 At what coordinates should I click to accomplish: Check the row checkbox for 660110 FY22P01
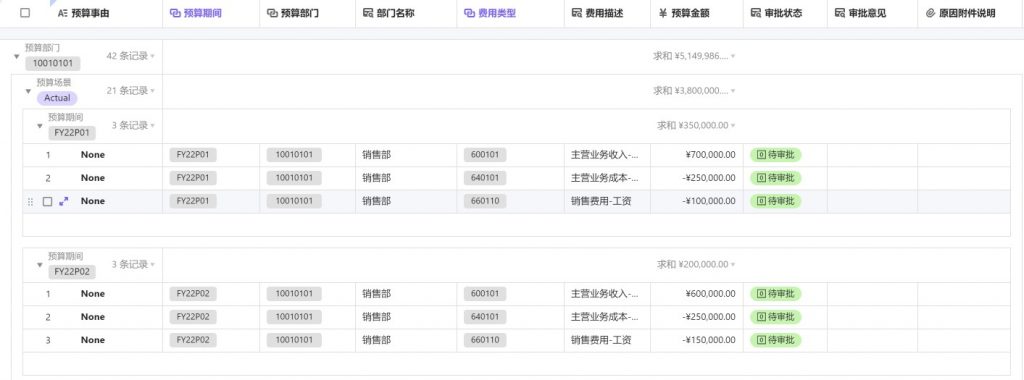[47, 202]
